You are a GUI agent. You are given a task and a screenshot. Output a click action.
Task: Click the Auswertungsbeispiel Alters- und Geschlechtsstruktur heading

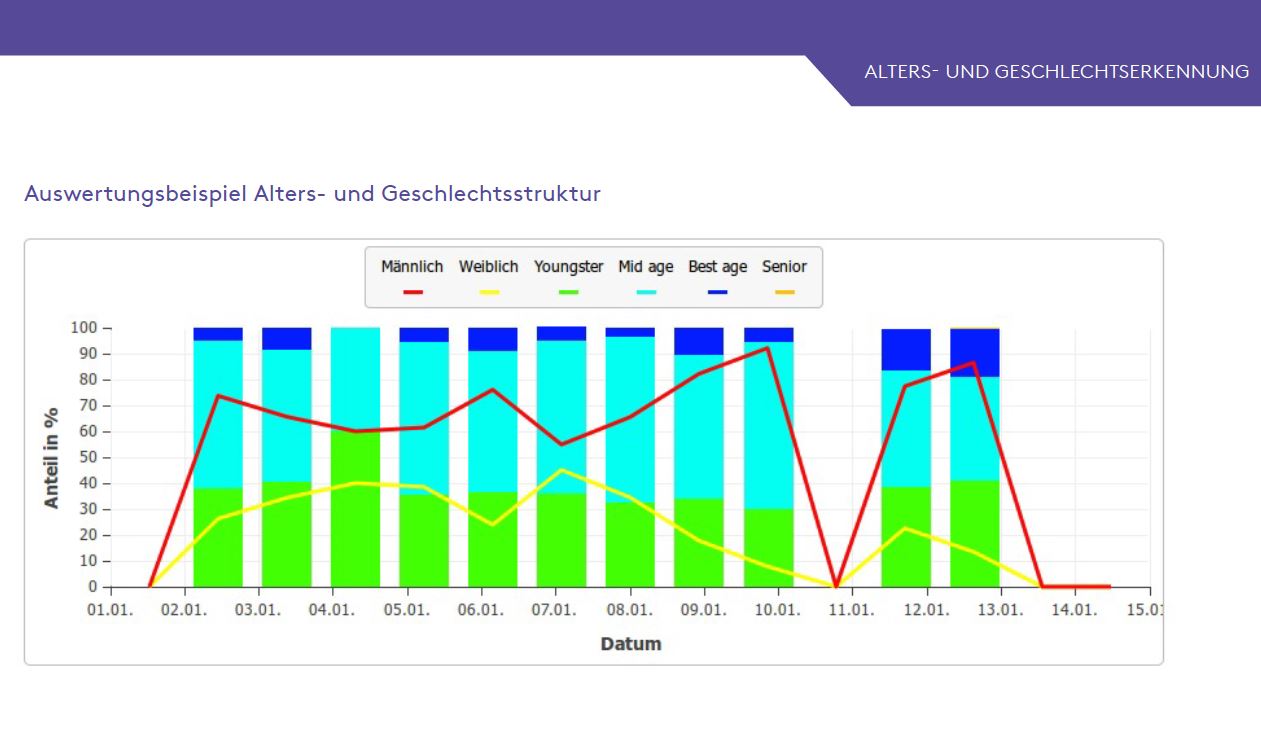click(312, 193)
